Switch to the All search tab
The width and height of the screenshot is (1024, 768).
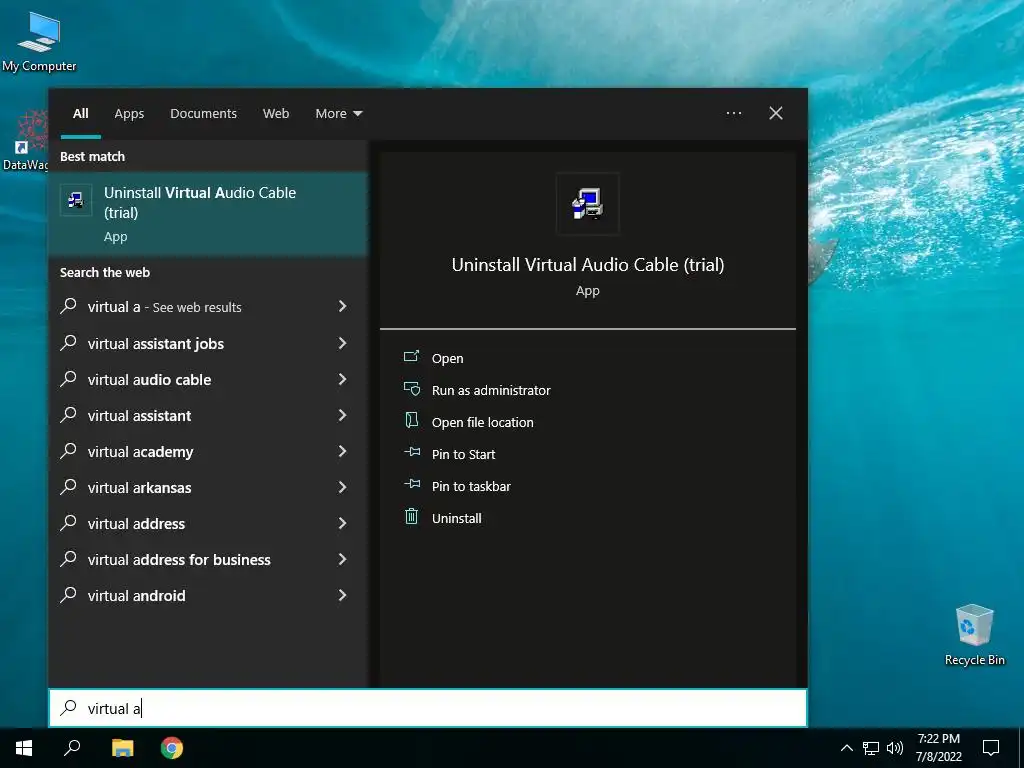pos(80,114)
